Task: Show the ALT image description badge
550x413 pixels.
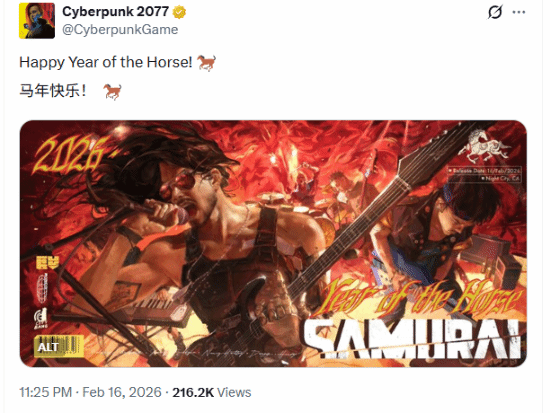Action: pyautogui.click(x=59, y=347)
